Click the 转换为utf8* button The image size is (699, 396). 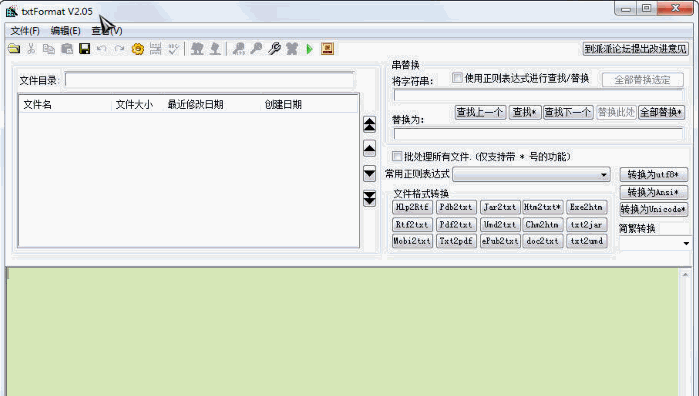654,174
